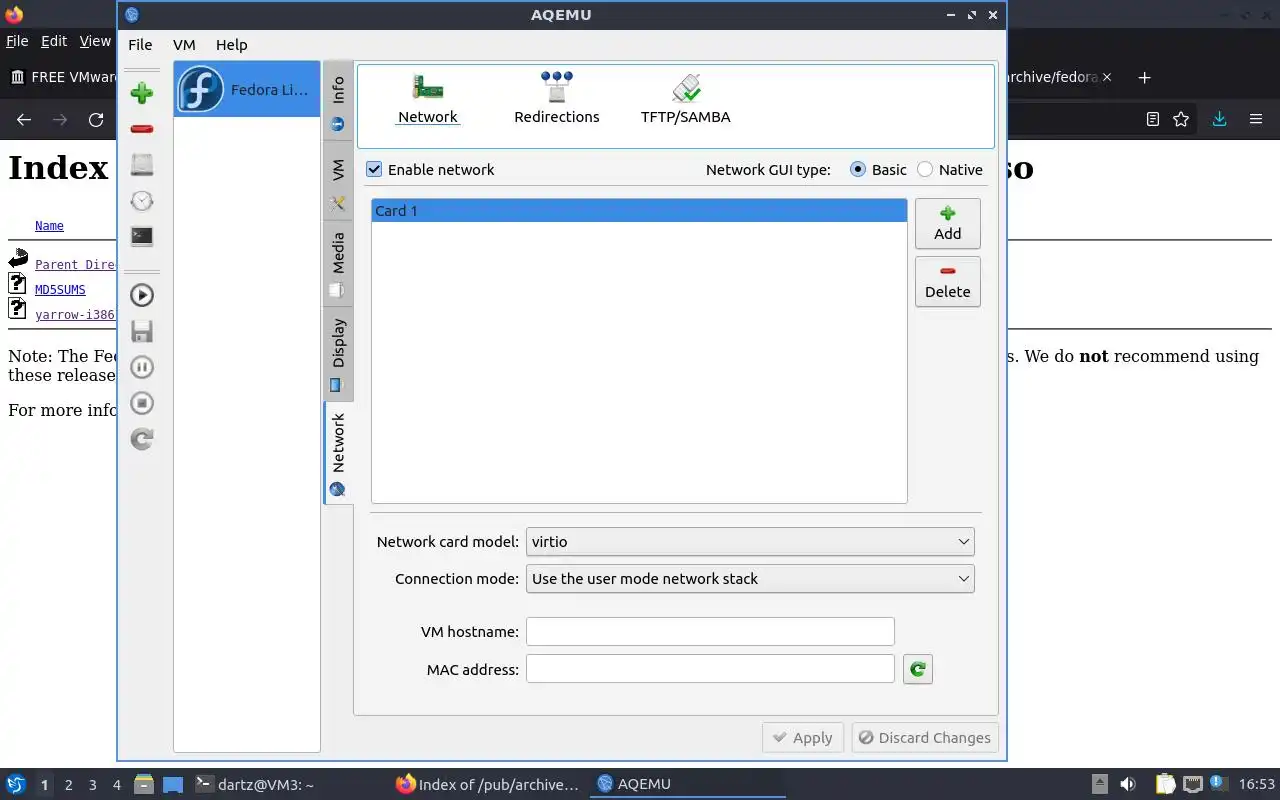The image size is (1280, 800).
Task: Click the Discard Changes button
Action: 925,738
